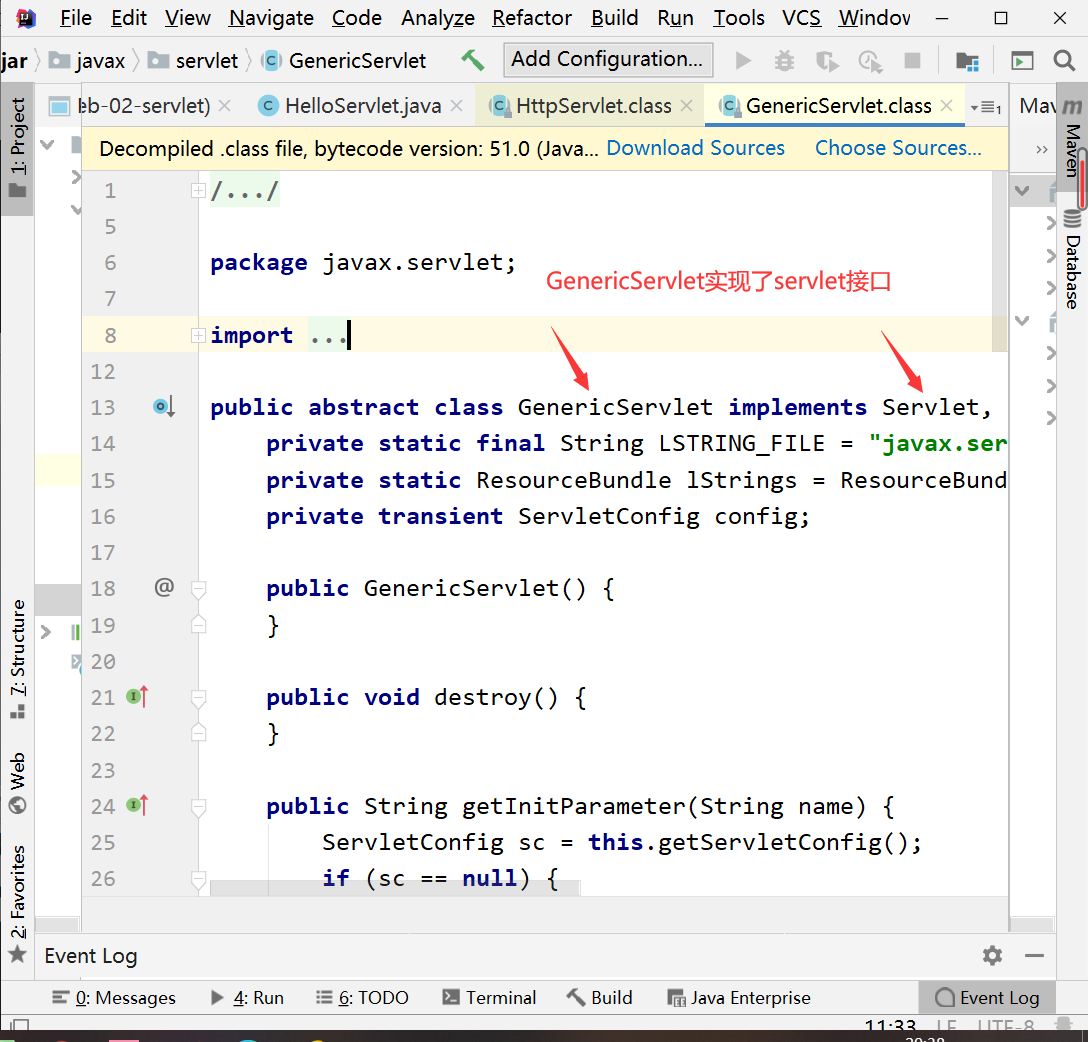Click the Event Log settings gear icon
This screenshot has width=1088, height=1042.
(x=992, y=955)
